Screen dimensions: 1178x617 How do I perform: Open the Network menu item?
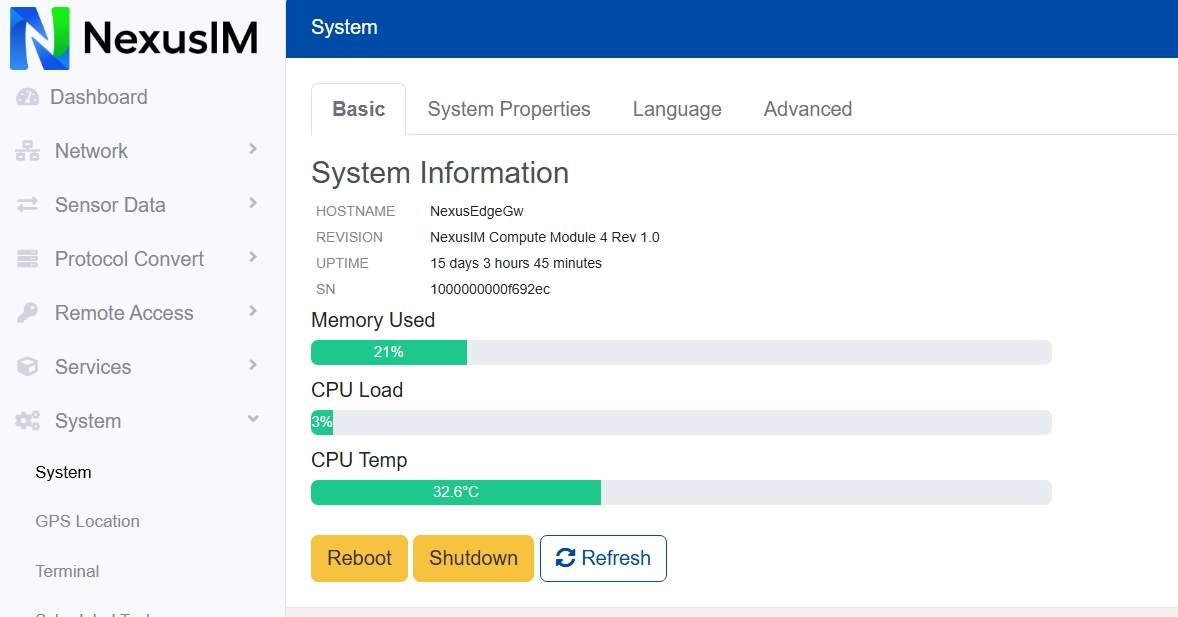click(x=91, y=151)
